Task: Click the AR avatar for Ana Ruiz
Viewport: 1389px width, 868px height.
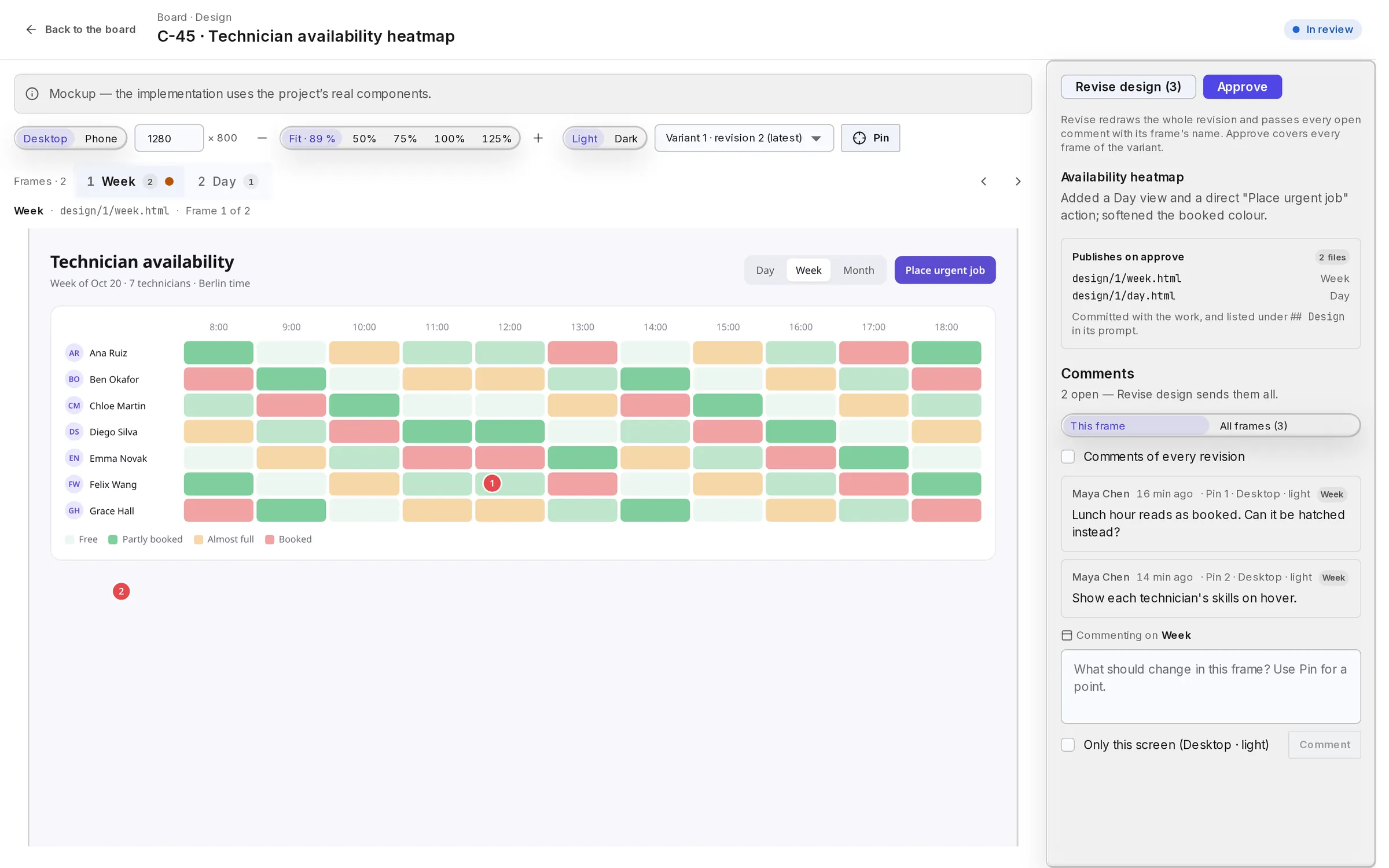Action: coord(74,353)
